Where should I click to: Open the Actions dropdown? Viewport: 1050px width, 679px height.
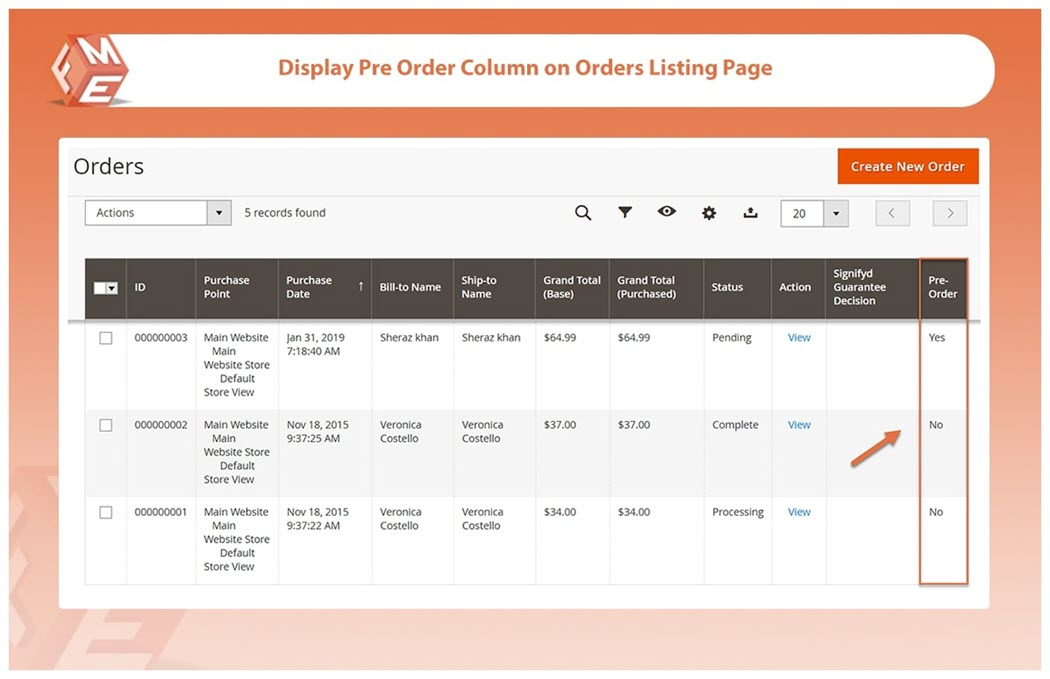tap(159, 213)
